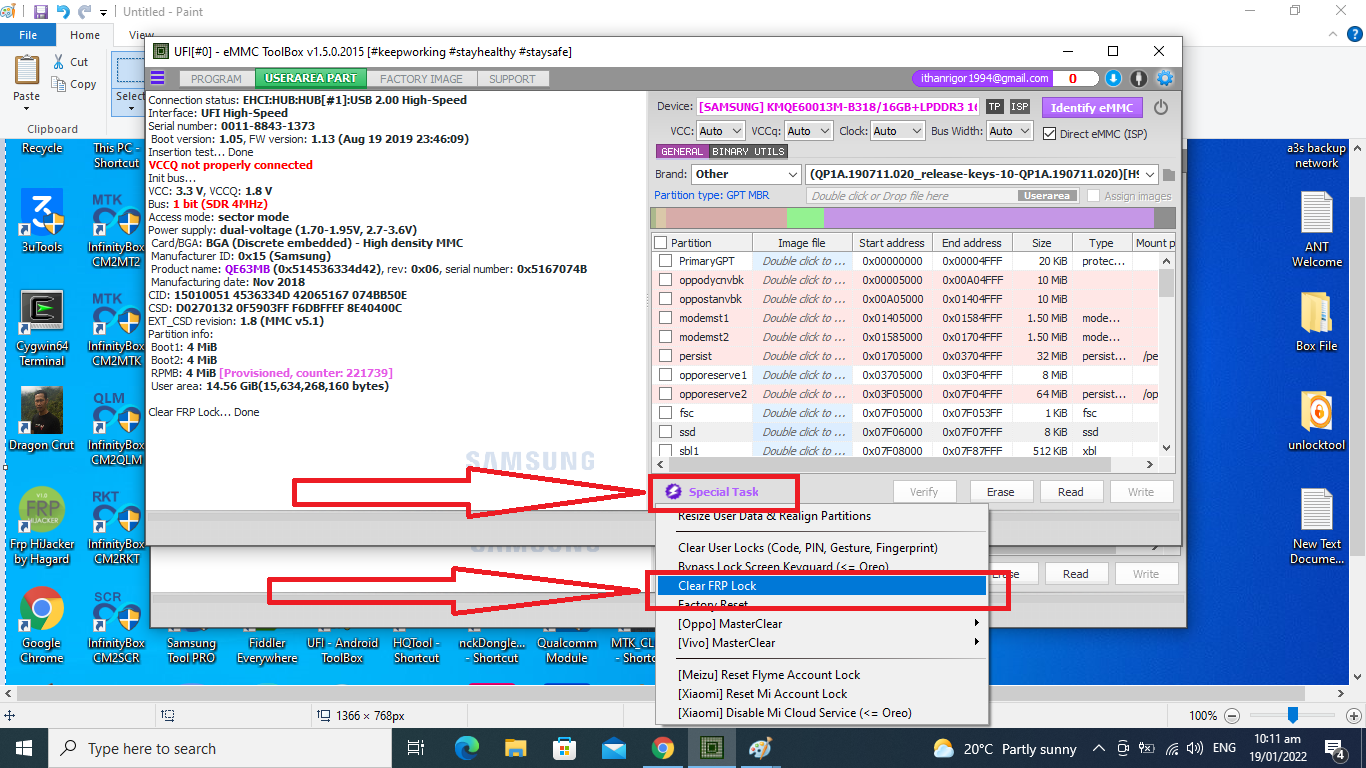Image resolution: width=1366 pixels, height=768 pixels.
Task: Open the UFI settings gear icon
Action: [x=1165, y=78]
